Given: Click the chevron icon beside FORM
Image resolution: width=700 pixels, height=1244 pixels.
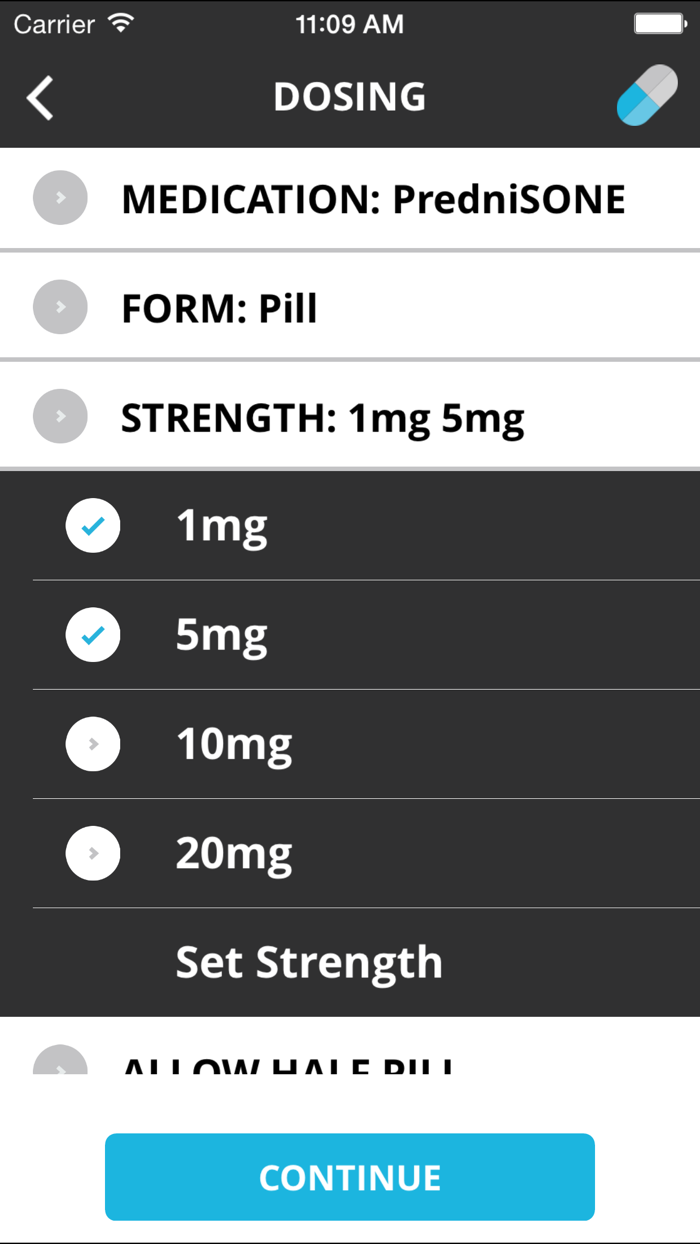Looking at the screenshot, I should click(60, 307).
